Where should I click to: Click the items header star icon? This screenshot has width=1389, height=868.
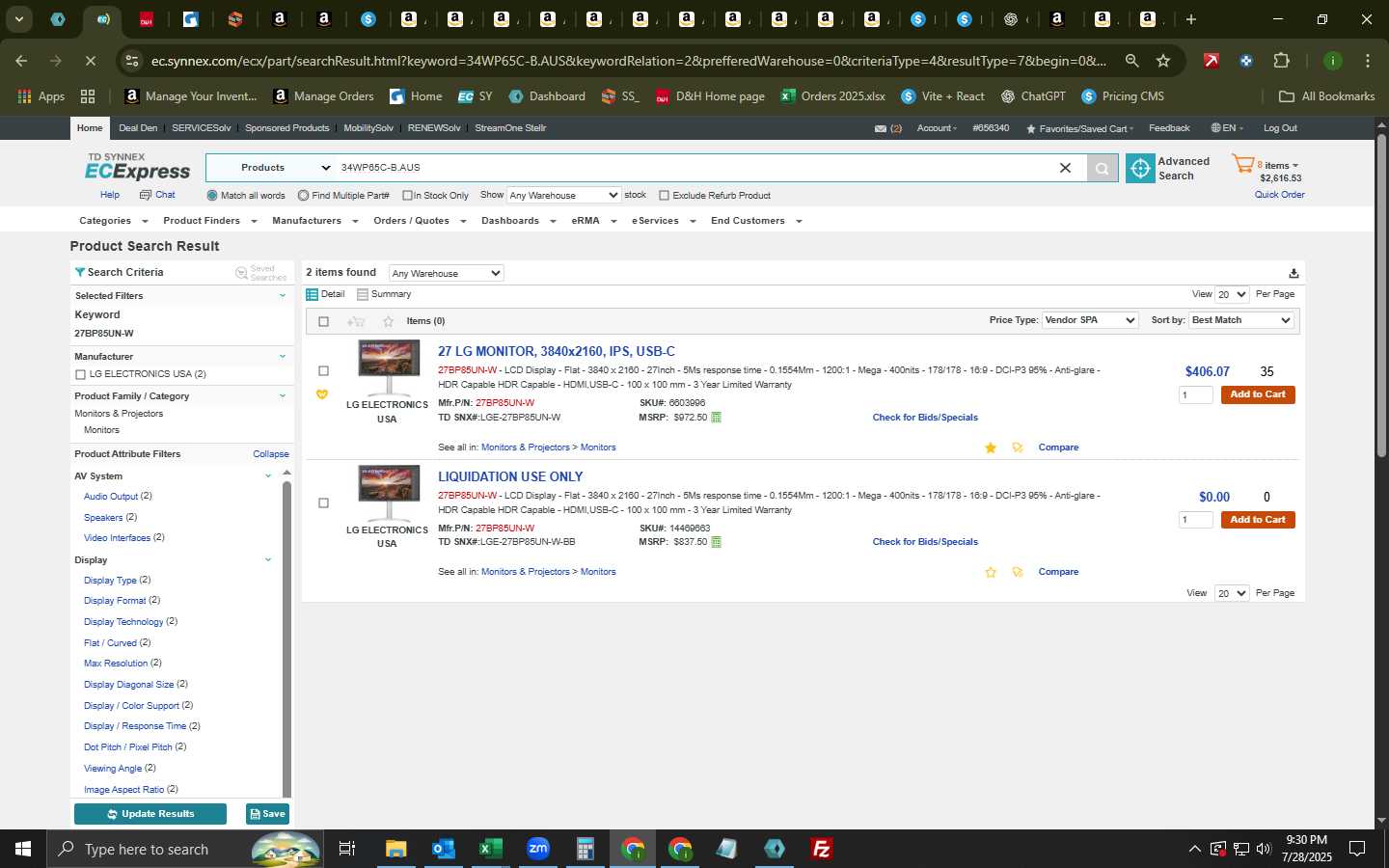click(388, 321)
